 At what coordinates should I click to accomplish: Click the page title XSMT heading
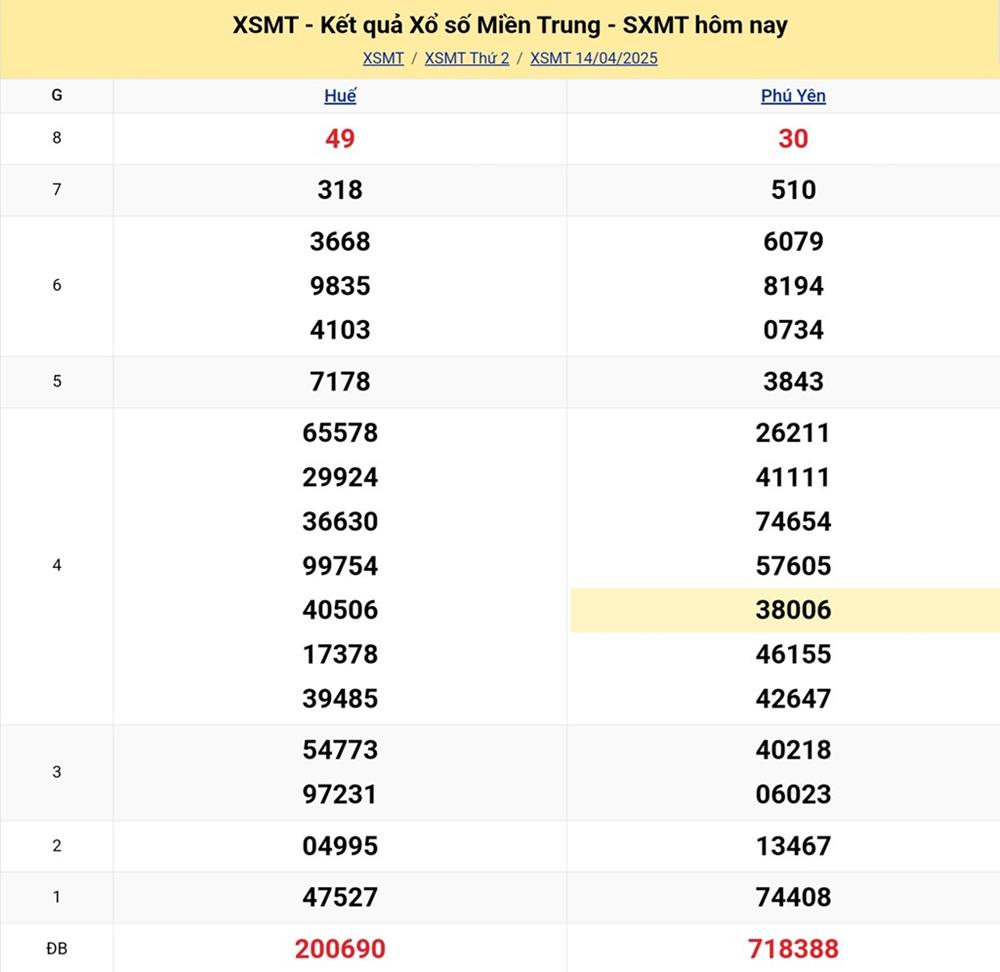coord(510,25)
